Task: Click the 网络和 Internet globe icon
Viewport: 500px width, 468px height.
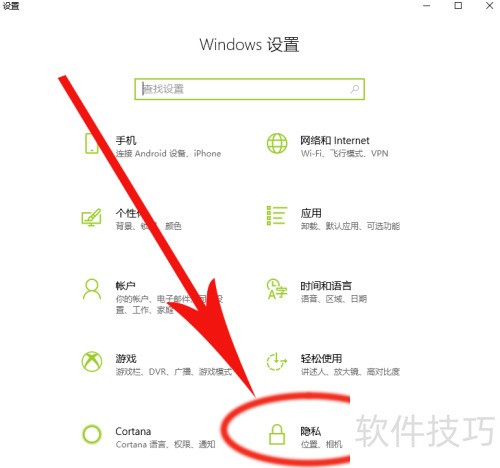Action: click(x=277, y=143)
